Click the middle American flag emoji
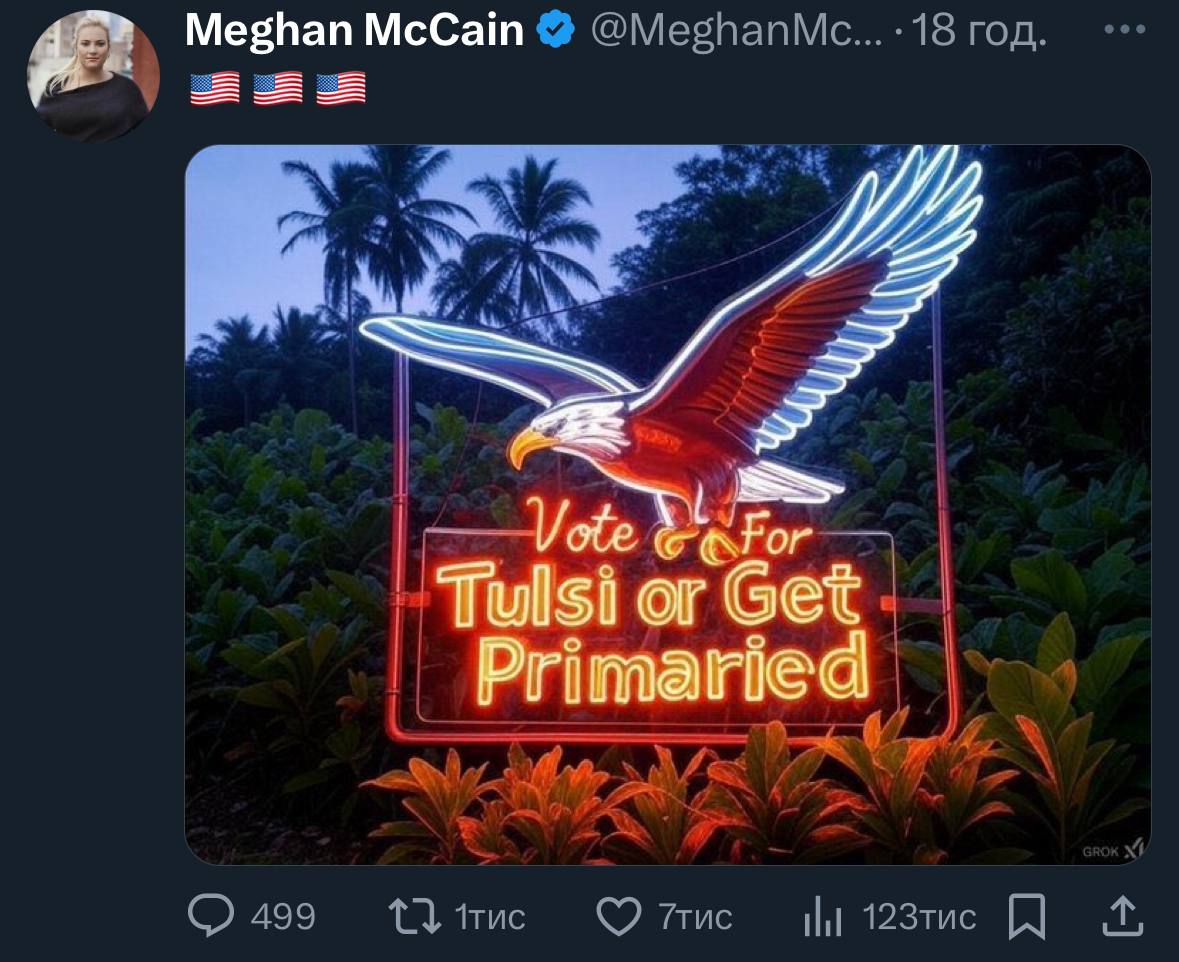The height and width of the screenshot is (962, 1179). (278, 88)
